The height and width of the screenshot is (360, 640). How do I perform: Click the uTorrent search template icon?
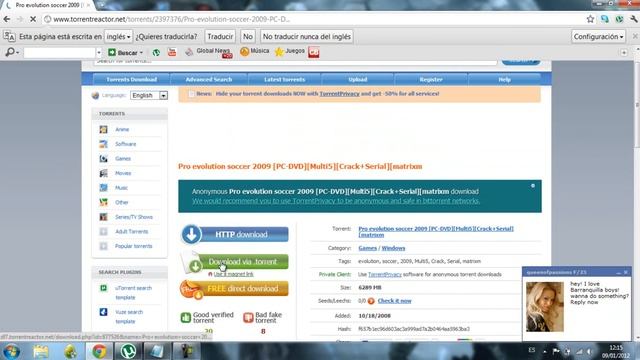point(104,288)
